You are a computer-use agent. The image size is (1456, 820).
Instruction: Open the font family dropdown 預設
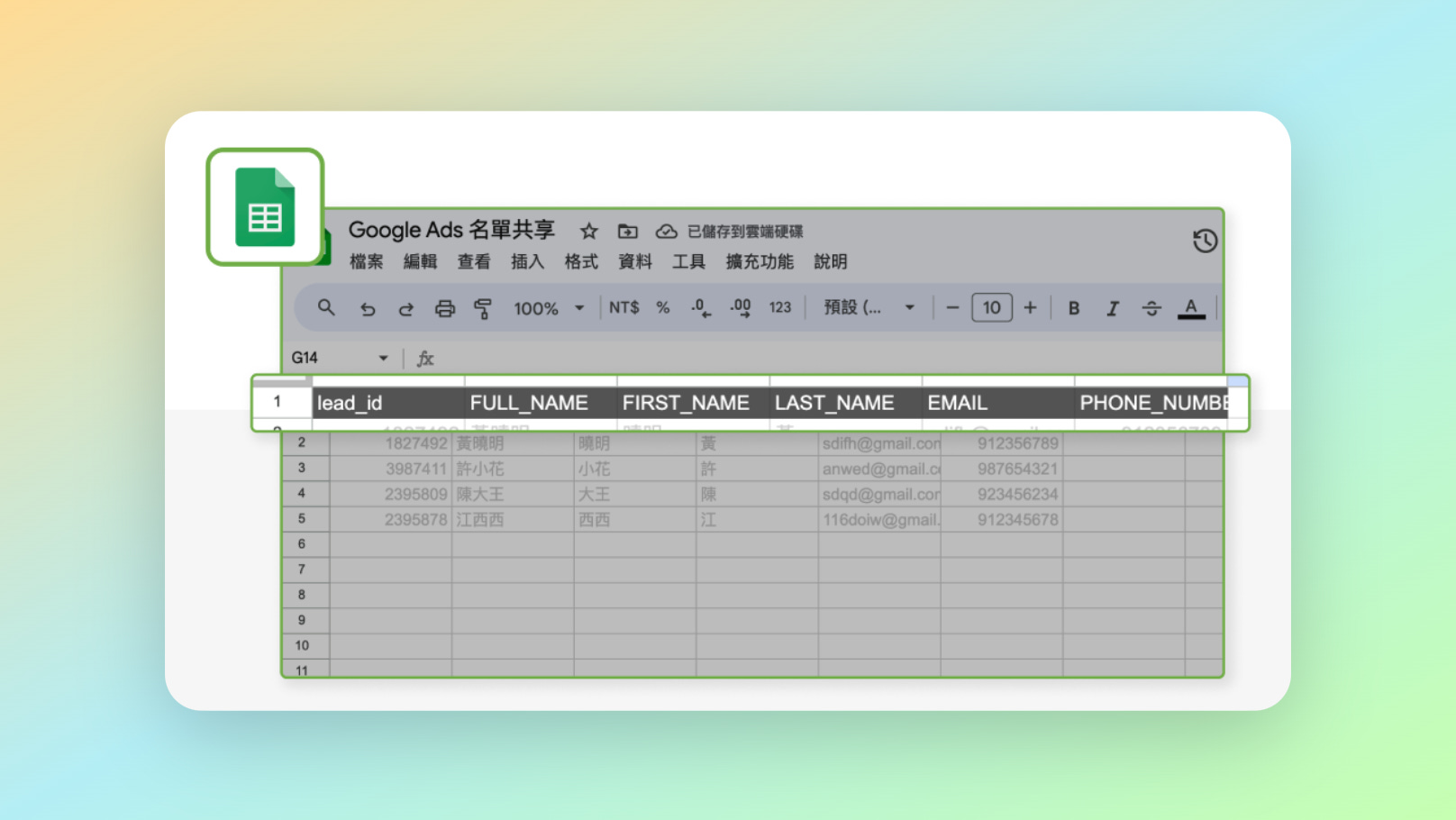(869, 307)
